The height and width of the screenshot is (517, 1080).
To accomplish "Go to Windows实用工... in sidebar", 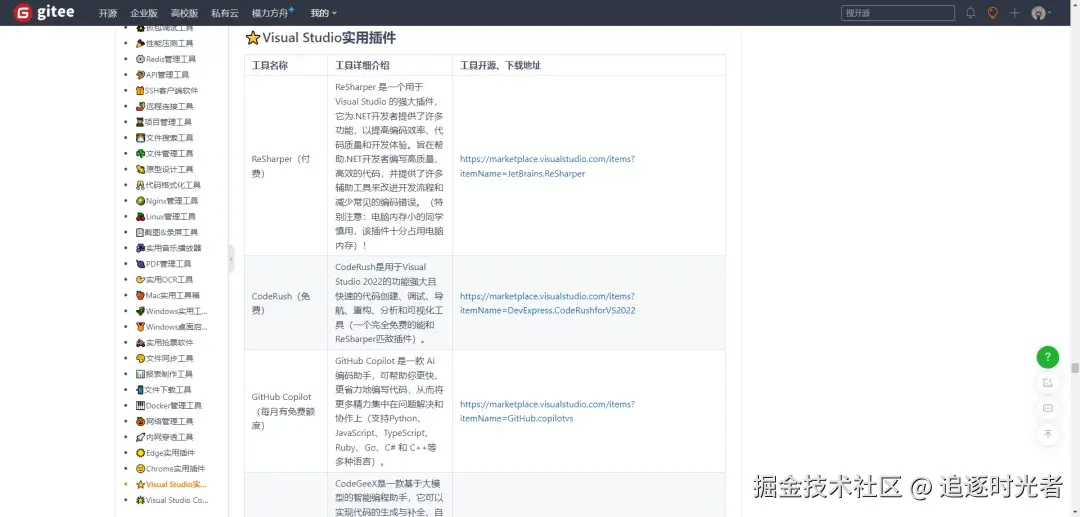I will 172,311.
